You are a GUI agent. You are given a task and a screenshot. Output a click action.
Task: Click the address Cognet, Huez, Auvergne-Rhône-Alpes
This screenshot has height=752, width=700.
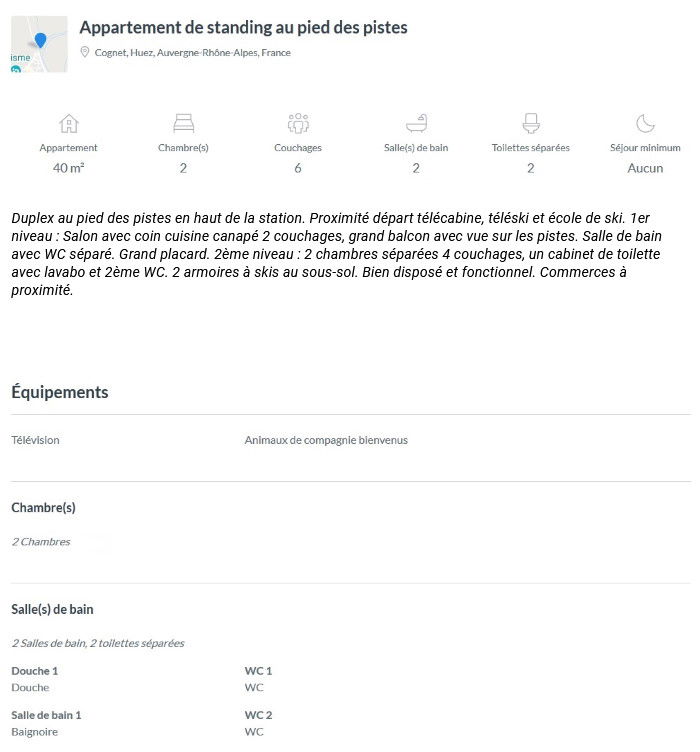pos(192,53)
